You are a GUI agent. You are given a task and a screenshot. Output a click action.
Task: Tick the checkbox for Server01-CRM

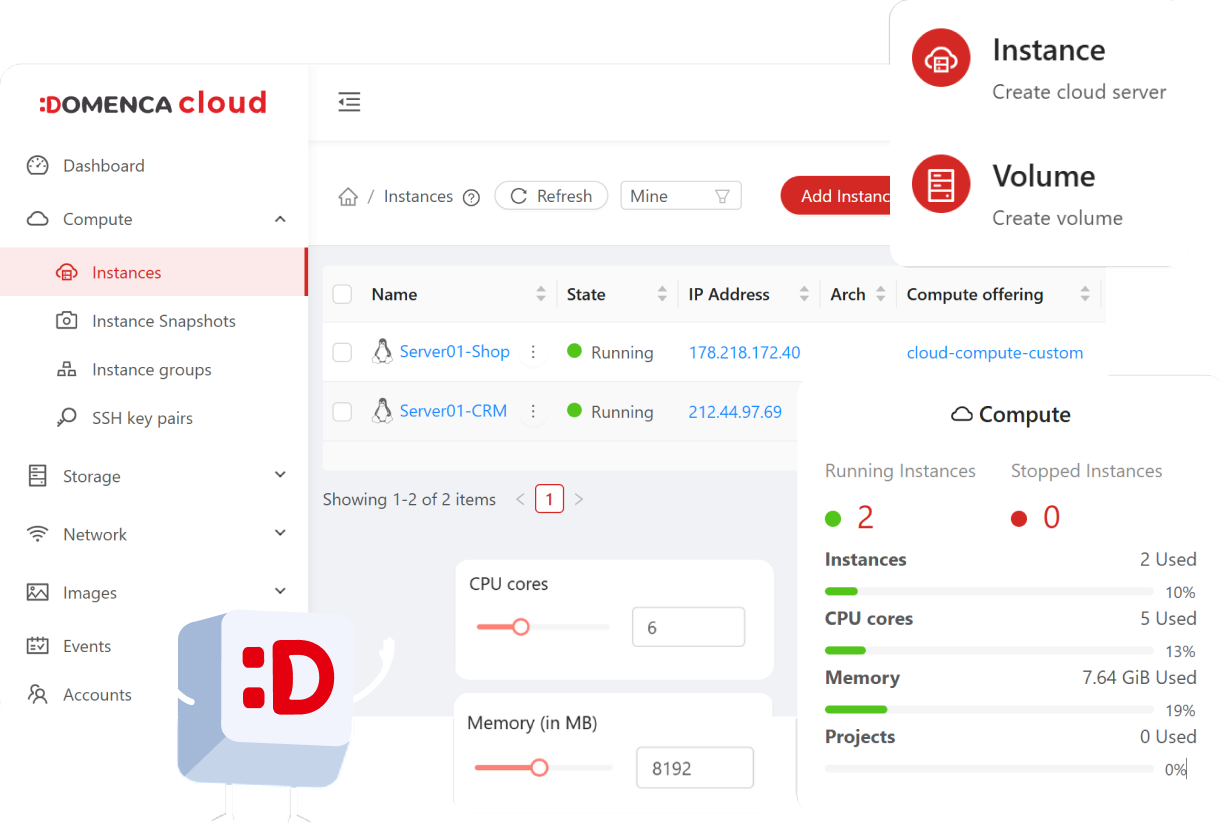tap(342, 411)
